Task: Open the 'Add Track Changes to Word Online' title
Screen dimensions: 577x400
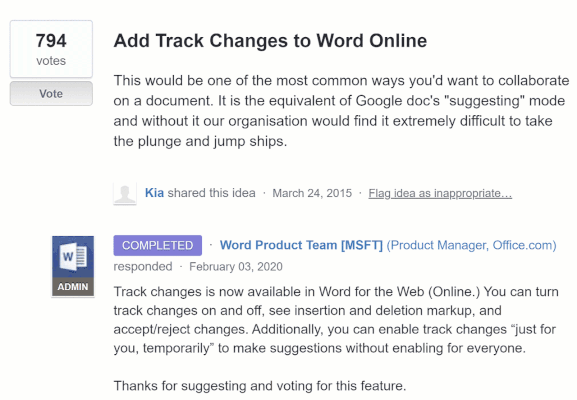Action: (x=270, y=40)
